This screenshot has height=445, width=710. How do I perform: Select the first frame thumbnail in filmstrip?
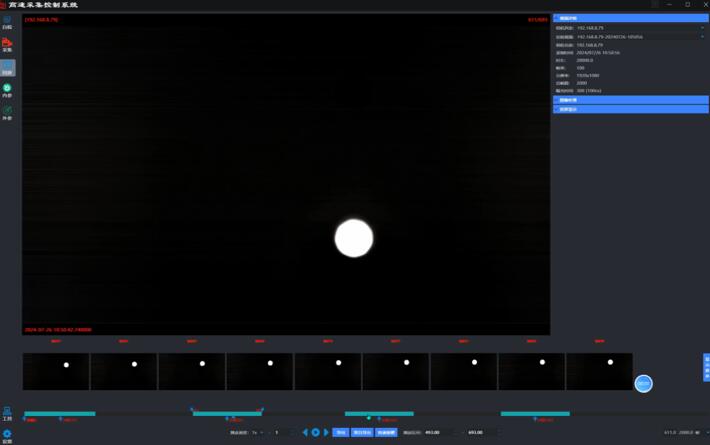[x=56, y=371]
